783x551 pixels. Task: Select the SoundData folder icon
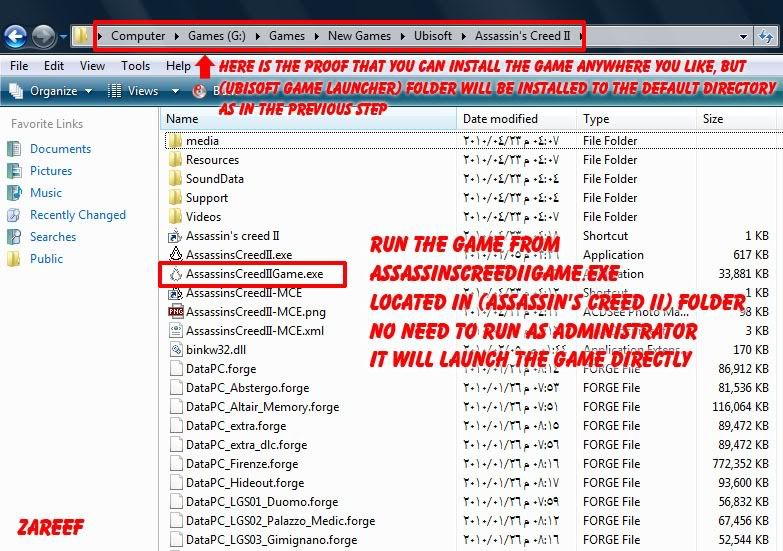pos(175,179)
